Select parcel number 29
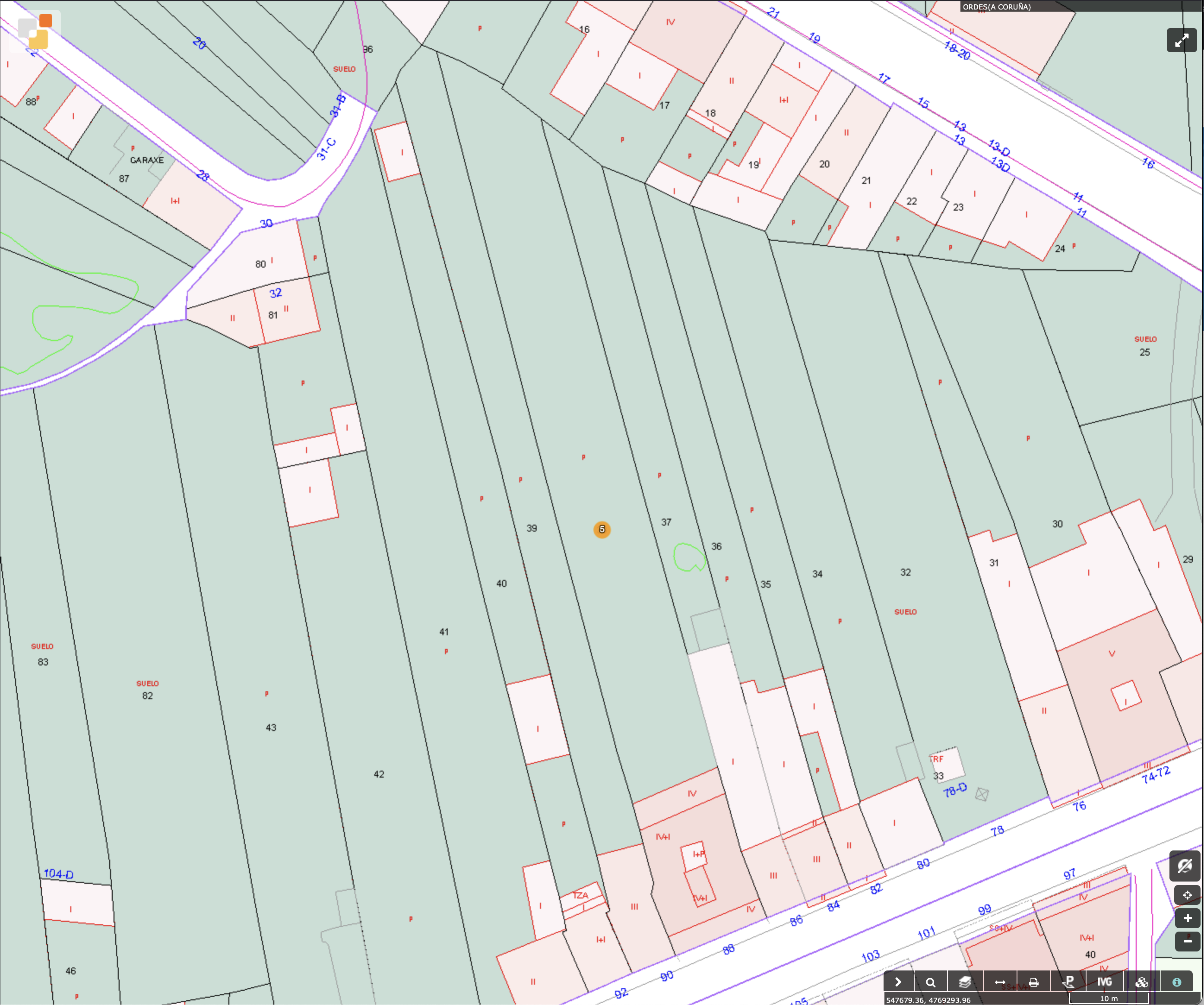The image size is (1204, 1005). coord(1187,559)
